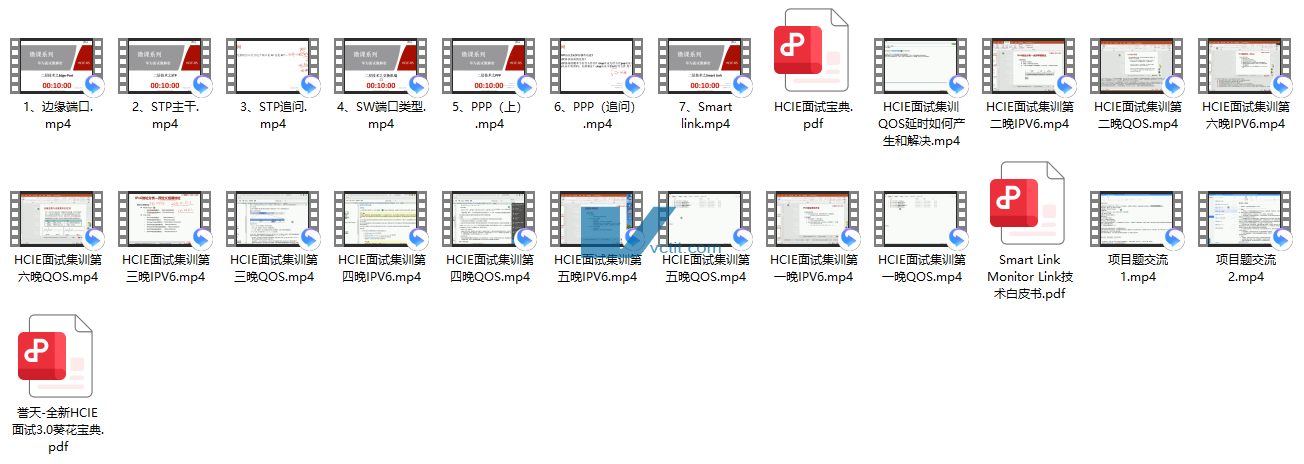Viewport: 1304px width, 464px height.
Task: Pick the HCIE面试集训第四晚IPV6.mp4 thumbnail
Action: (x=381, y=220)
